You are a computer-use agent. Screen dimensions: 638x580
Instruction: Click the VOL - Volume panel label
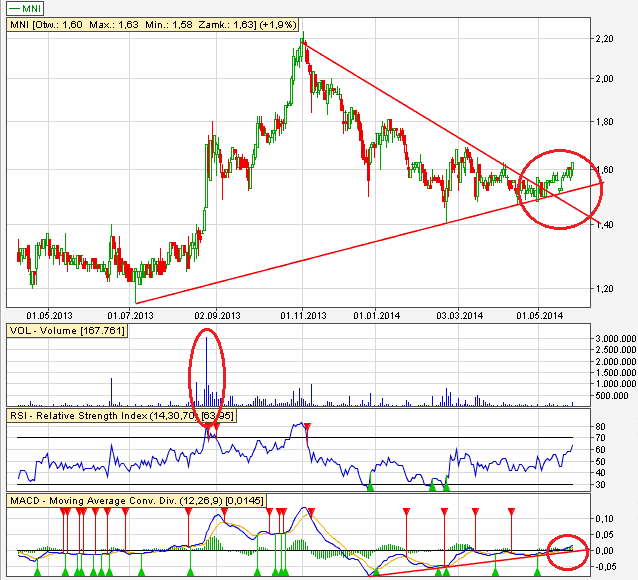point(66,330)
